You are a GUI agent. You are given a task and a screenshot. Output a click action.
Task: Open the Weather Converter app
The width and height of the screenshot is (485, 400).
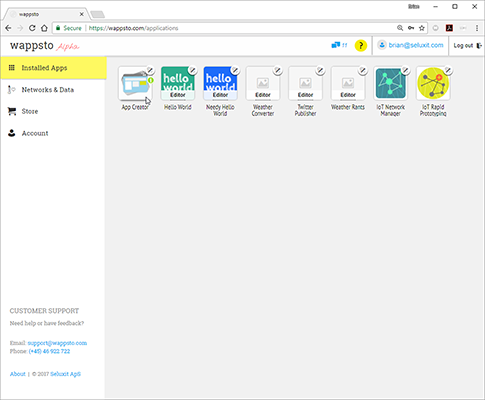pyautogui.click(x=263, y=83)
